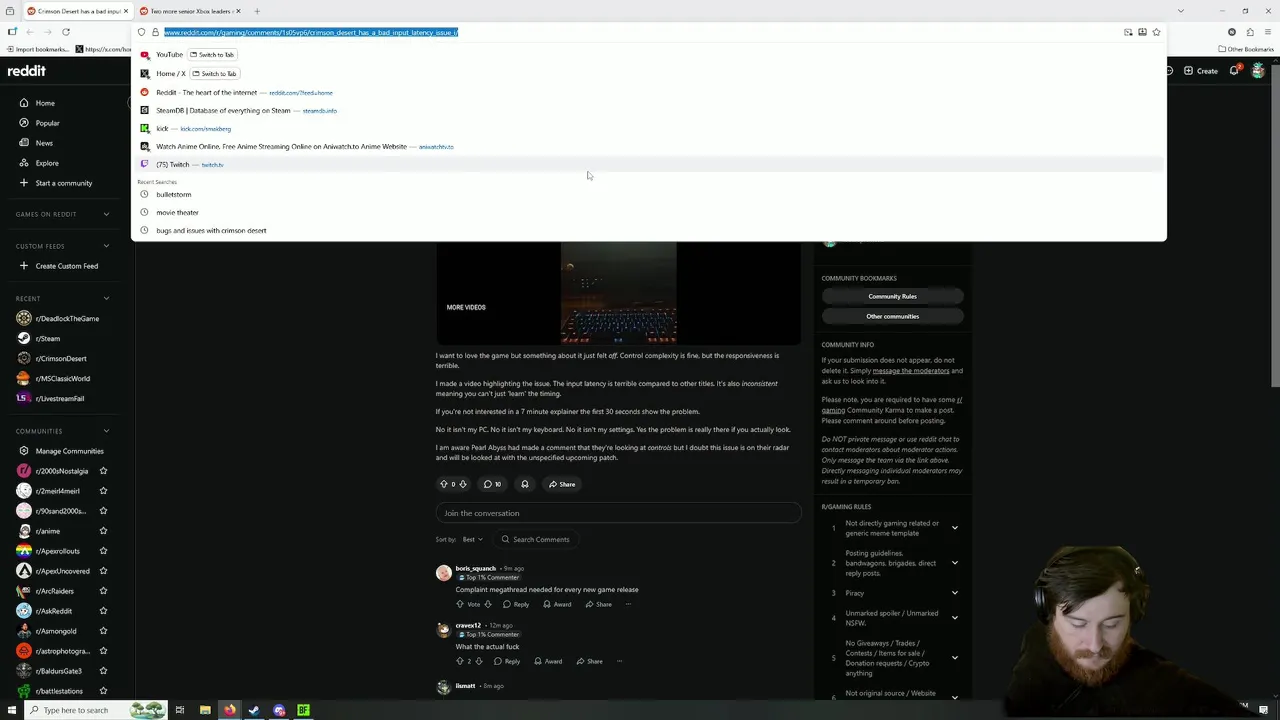
Task: Collapse the Custom Feeds section
Action: coord(106,246)
